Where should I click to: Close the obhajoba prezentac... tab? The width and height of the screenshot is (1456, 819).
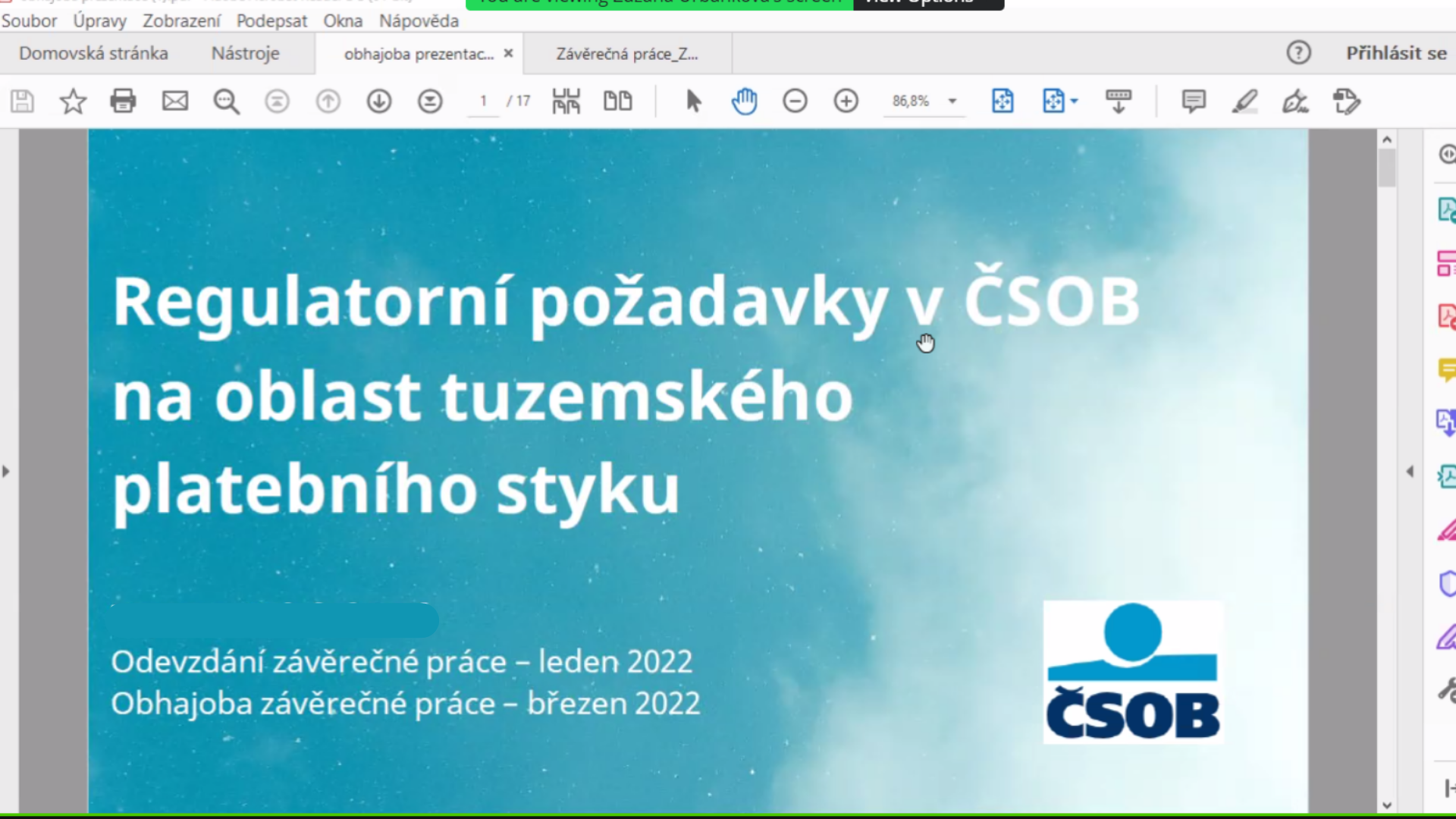[508, 53]
